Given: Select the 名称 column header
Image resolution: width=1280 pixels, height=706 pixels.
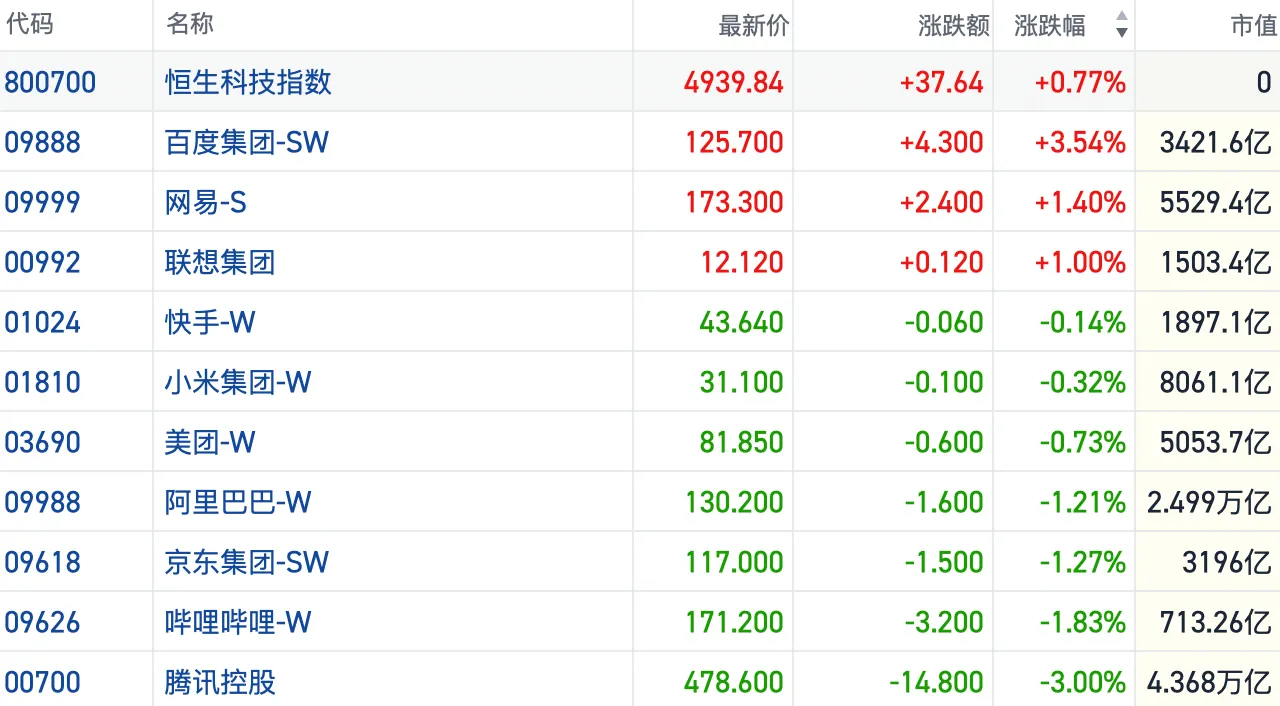Looking at the screenshot, I should [x=190, y=24].
